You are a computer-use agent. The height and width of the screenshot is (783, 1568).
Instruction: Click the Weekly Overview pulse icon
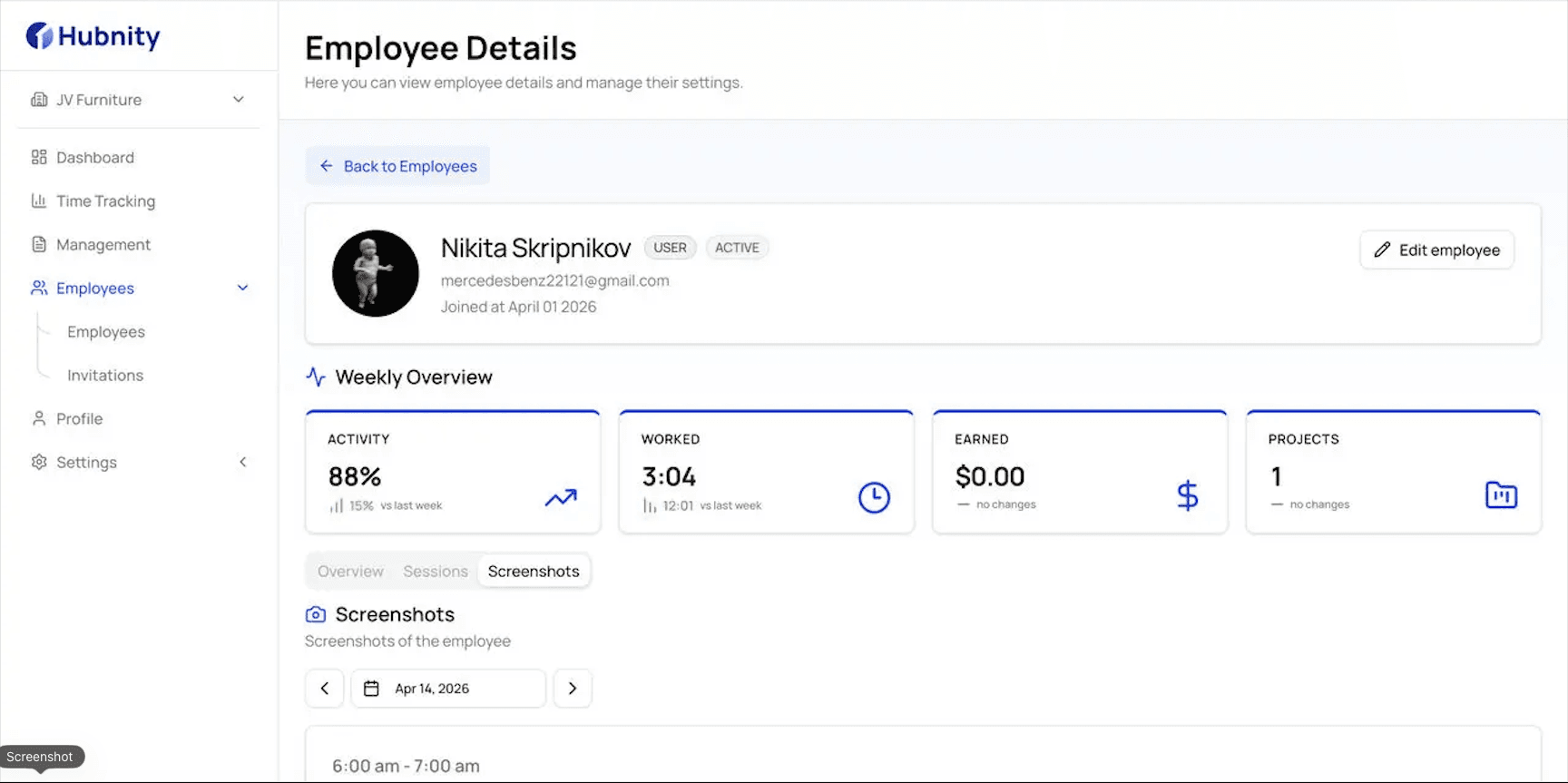point(316,377)
